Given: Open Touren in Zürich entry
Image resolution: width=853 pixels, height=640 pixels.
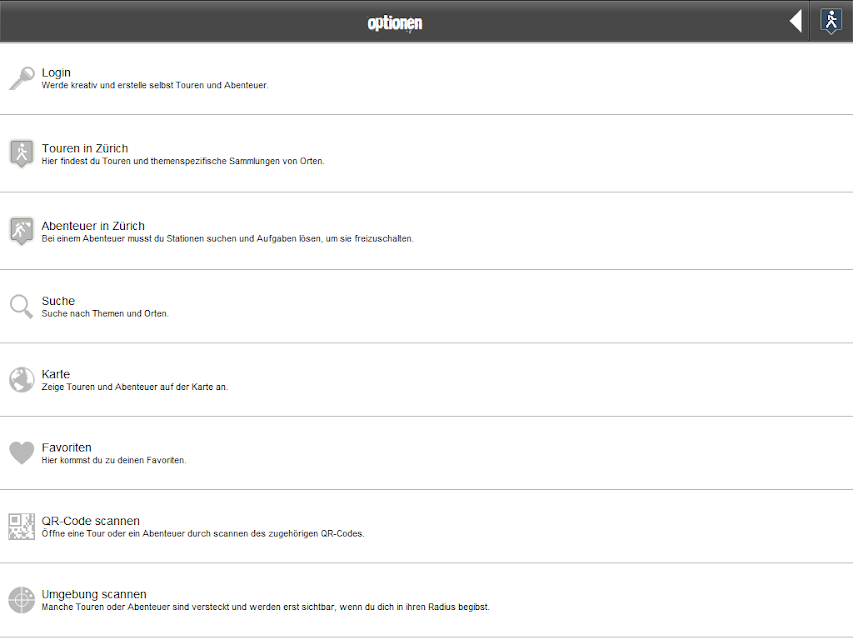Looking at the screenshot, I should pyautogui.click(x=426, y=154).
